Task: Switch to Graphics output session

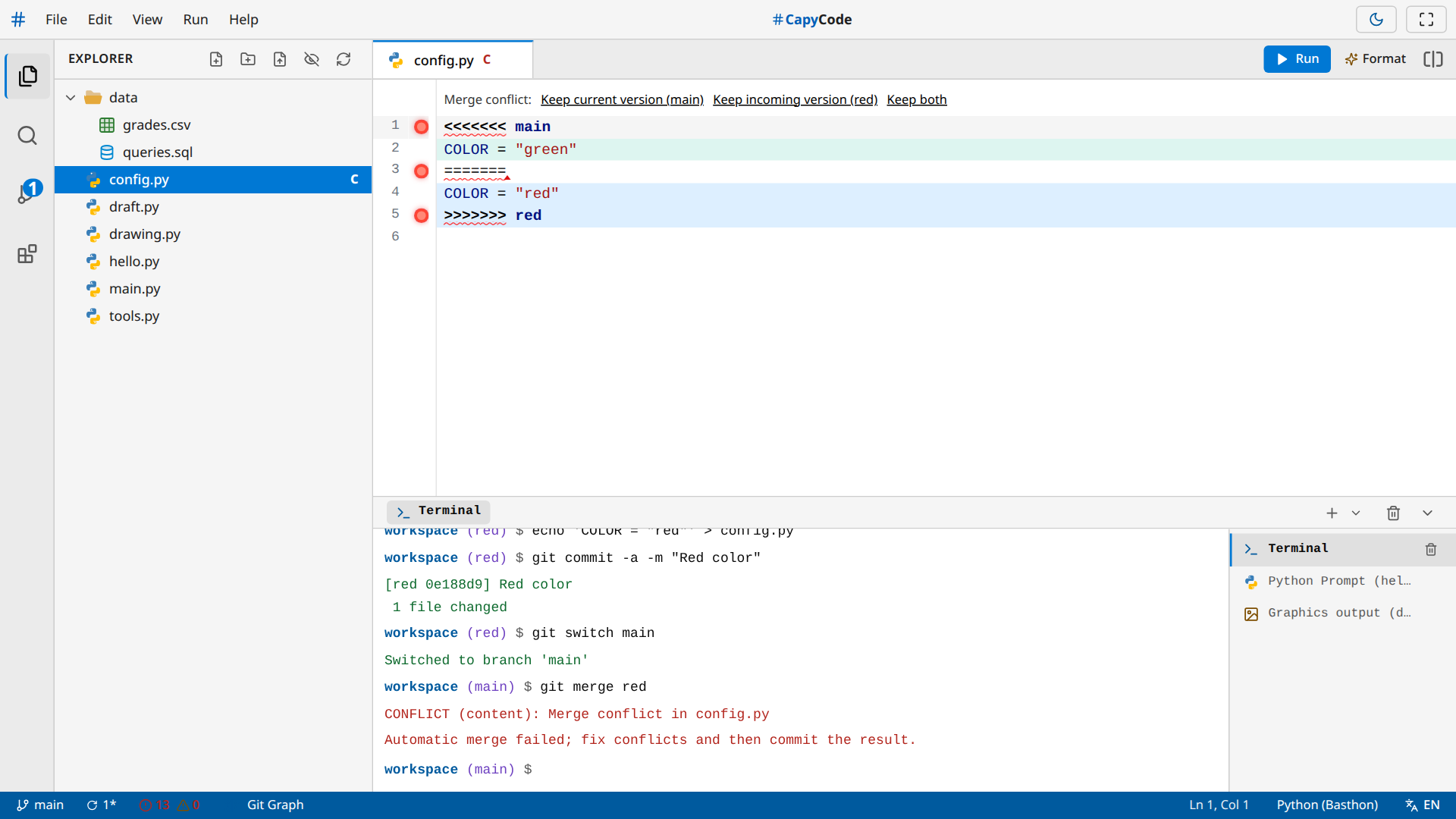Action: click(1342, 613)
